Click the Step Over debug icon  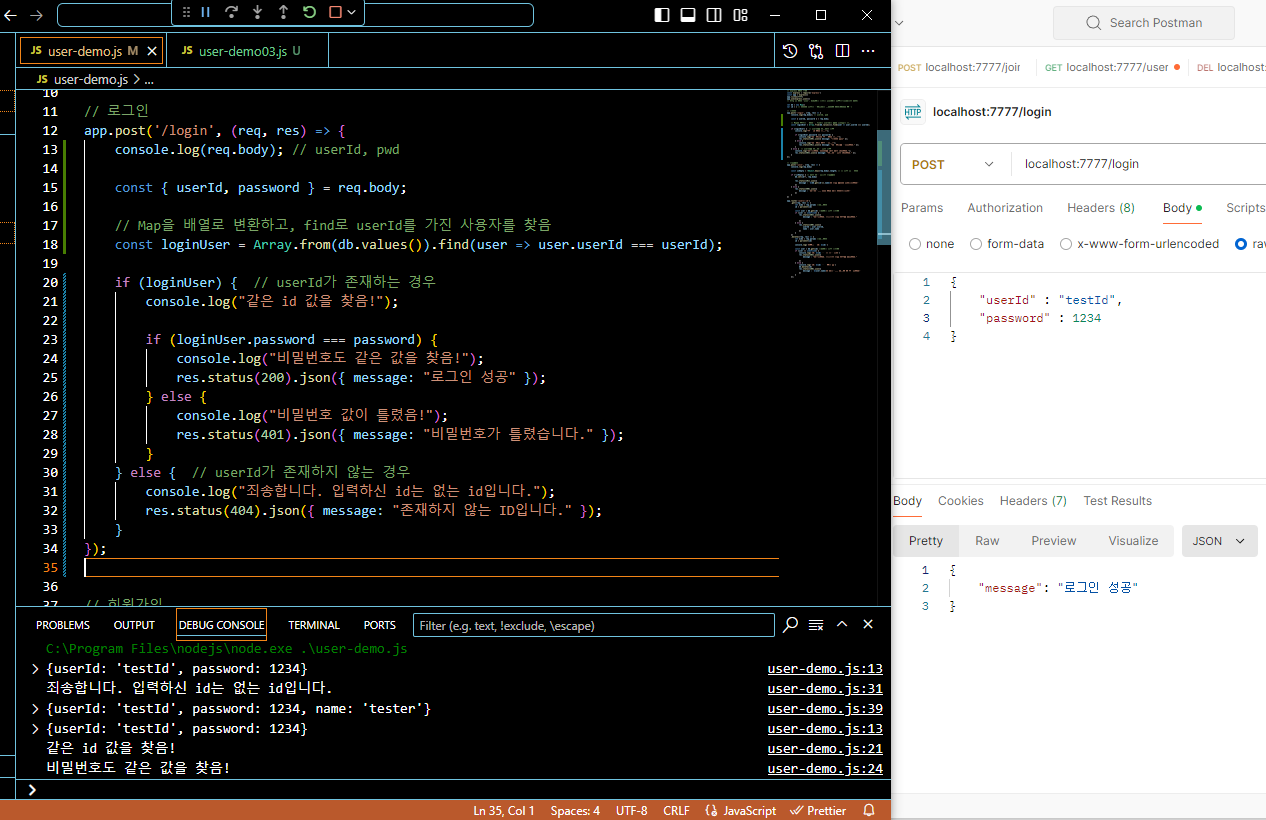point(231,12)
